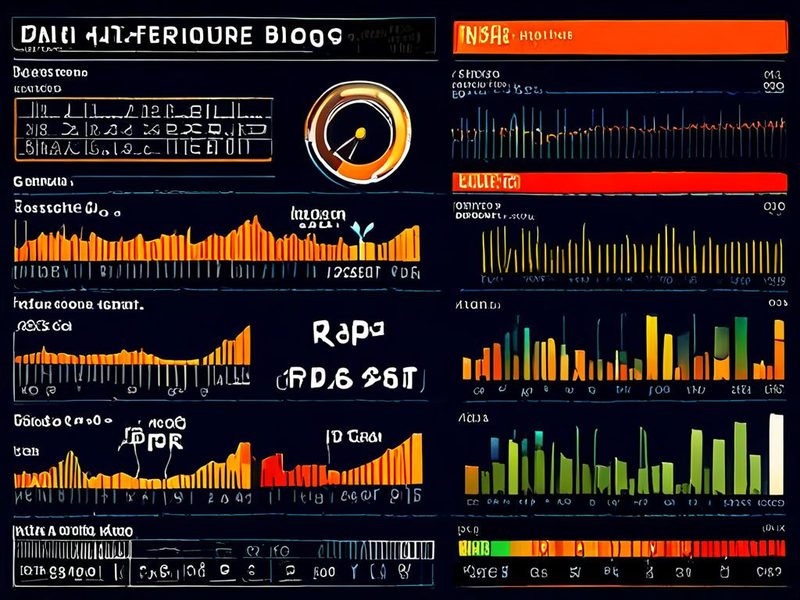Open the yellow bar chart under the red banner
The height and width of the screenshot is (600, 800).
(632, 250)
